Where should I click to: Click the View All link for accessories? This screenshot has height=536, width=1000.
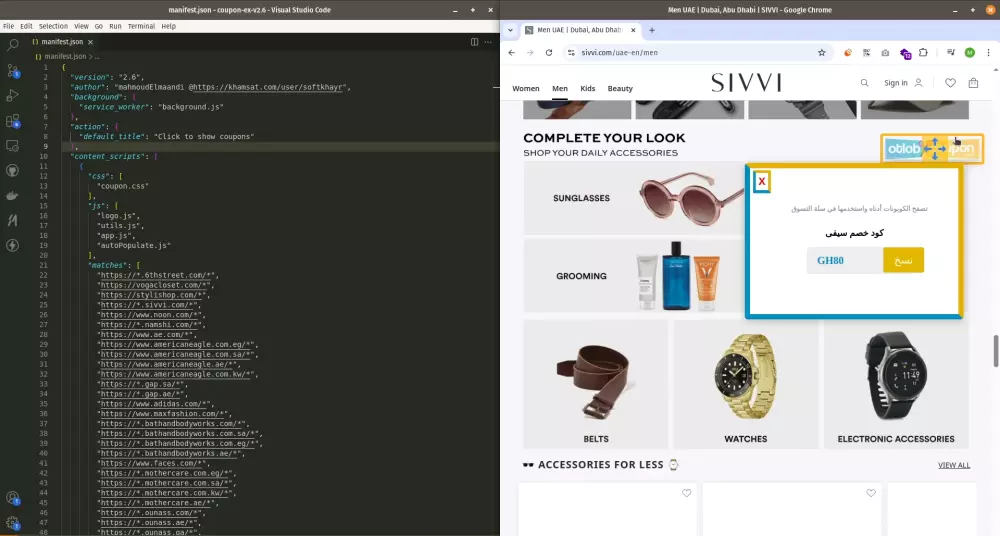coord(953,465)
